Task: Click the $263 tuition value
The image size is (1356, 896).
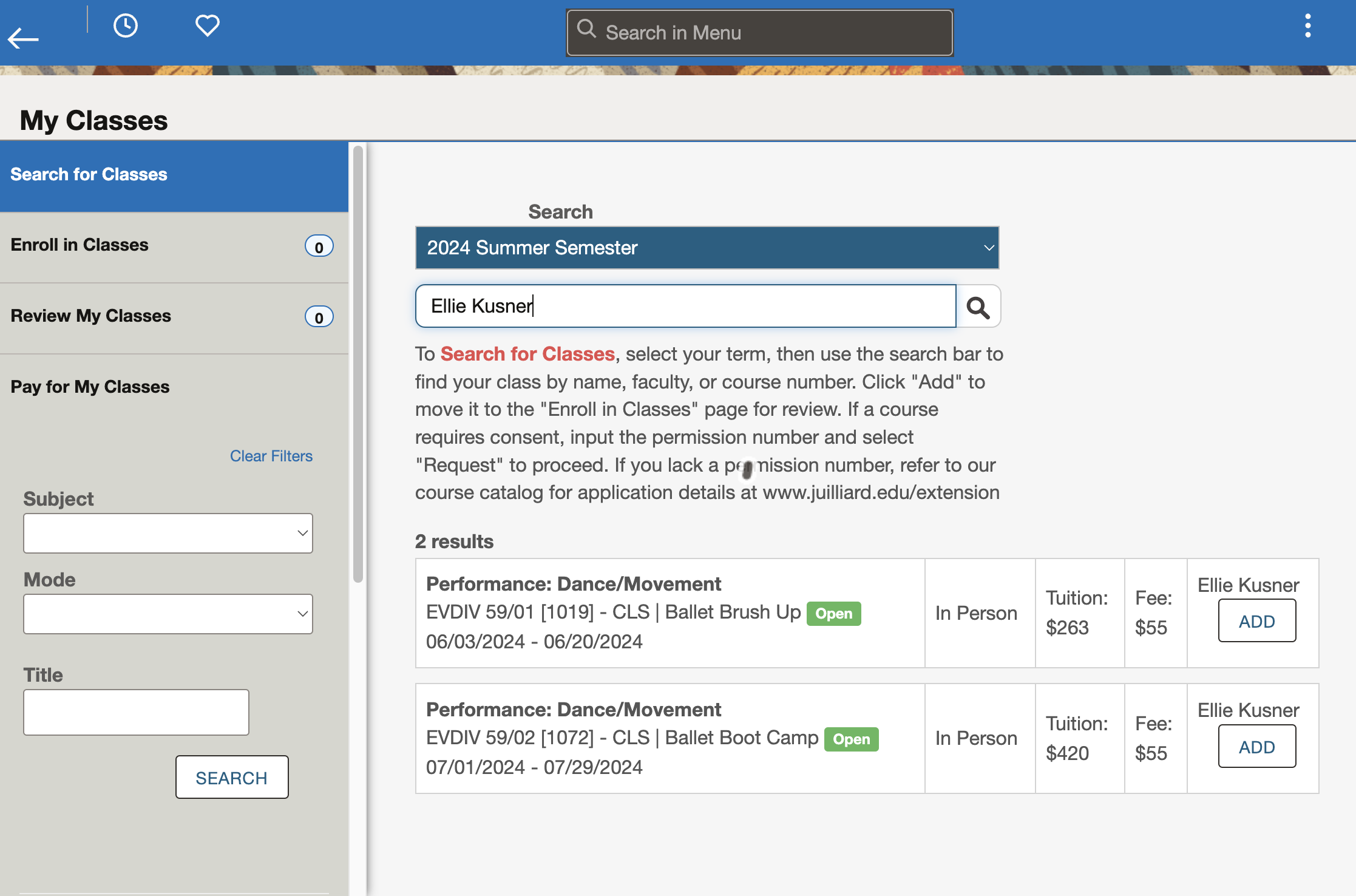Action: tap(1067, 628)
